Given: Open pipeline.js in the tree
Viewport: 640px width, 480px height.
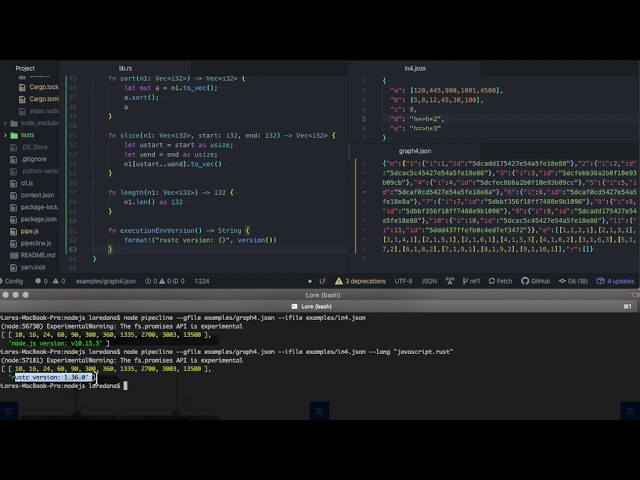Looking at the screenshot, I should (36, 243).
